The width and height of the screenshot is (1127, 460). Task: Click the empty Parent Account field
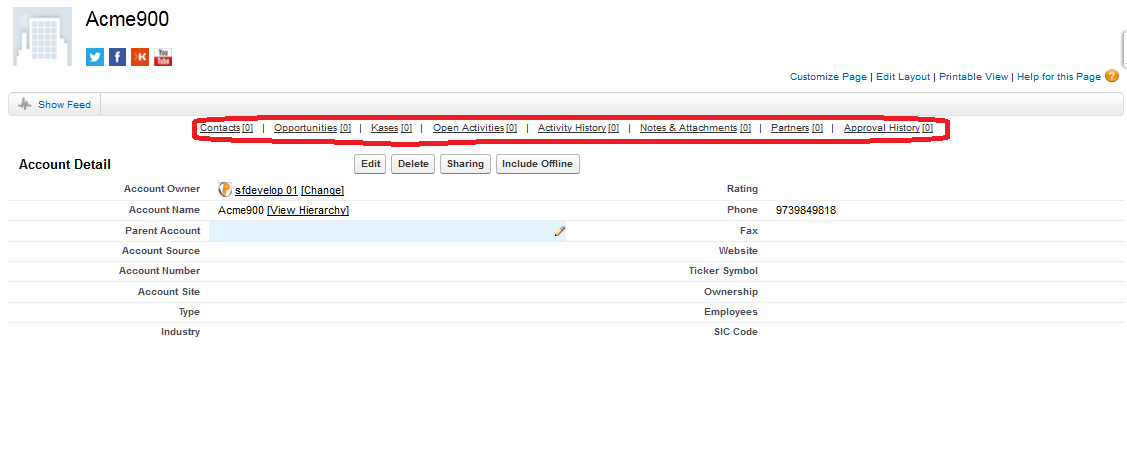(x=387, y=231)
